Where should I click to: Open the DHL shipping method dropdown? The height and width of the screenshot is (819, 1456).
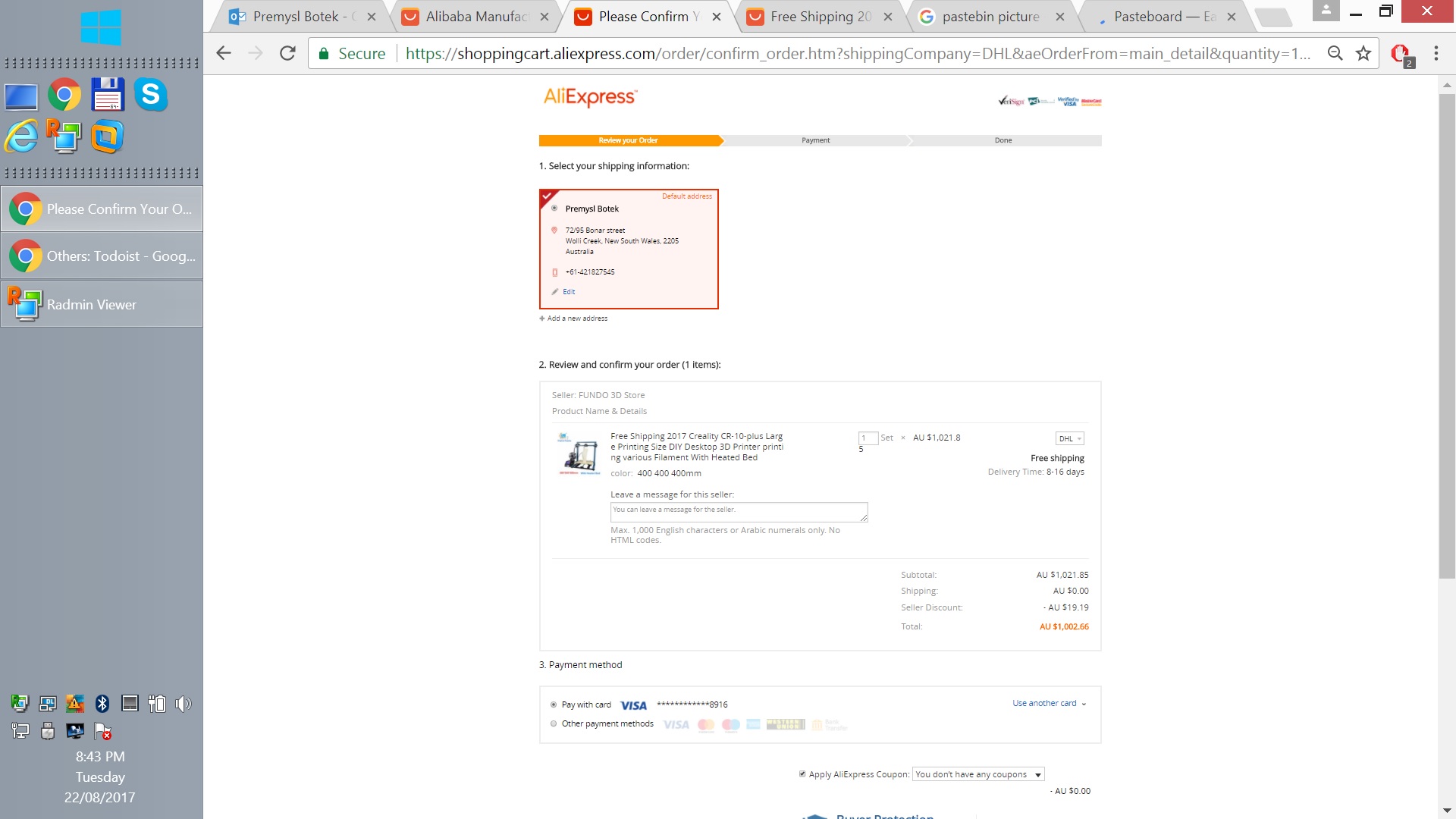click(x=1069, y=438)
